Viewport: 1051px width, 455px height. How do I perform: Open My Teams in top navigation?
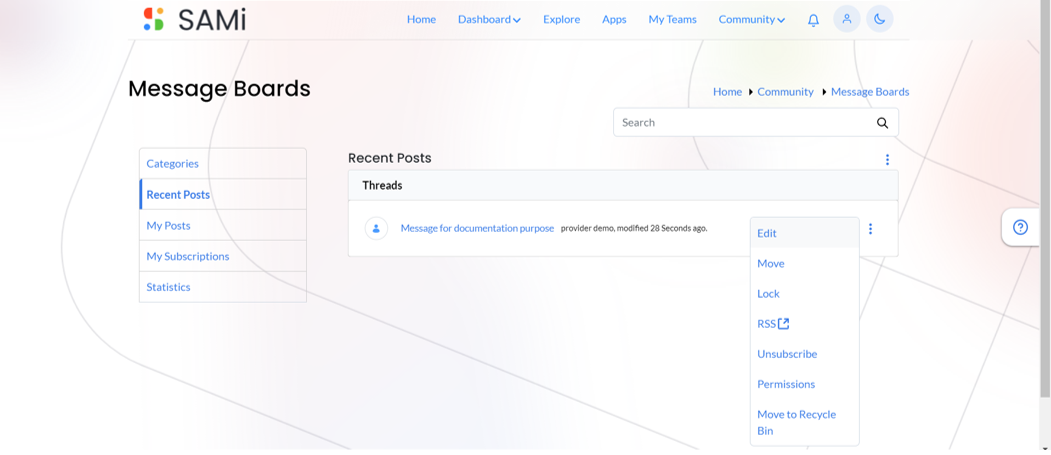pos(672,19)
